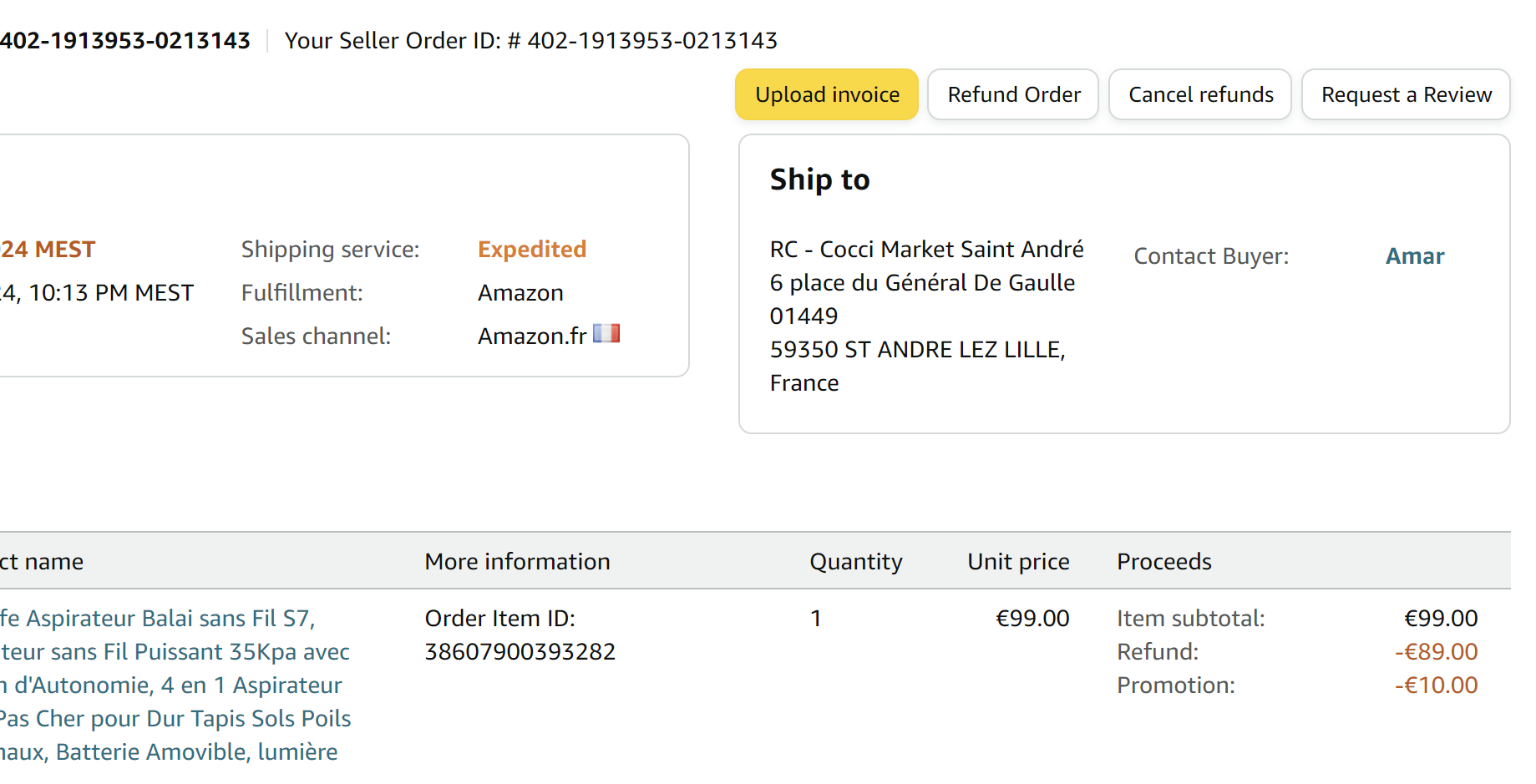
Task: Select the Cancel refunds button
Action: pyautogui.click(x=1200, y=95)
